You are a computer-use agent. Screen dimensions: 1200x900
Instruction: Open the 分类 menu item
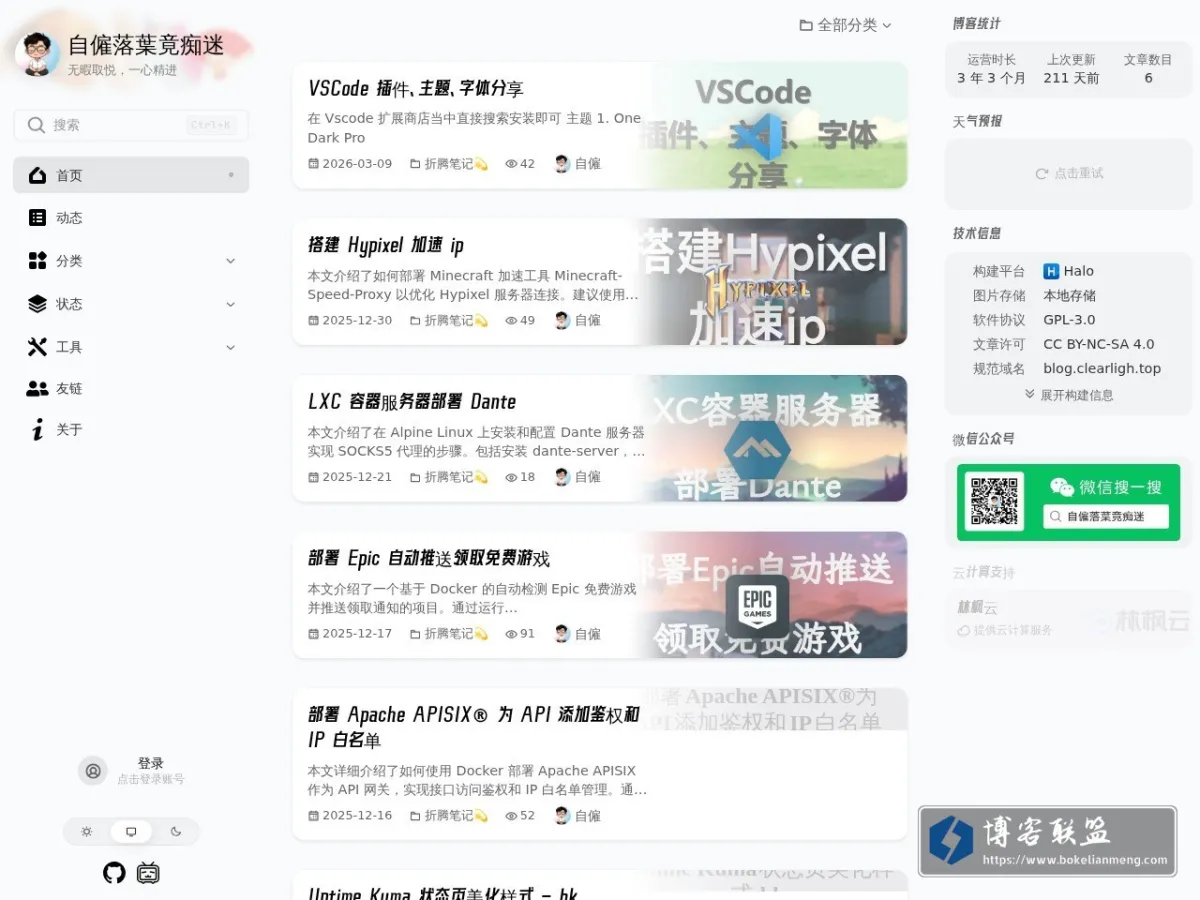[x=131, y=261]
